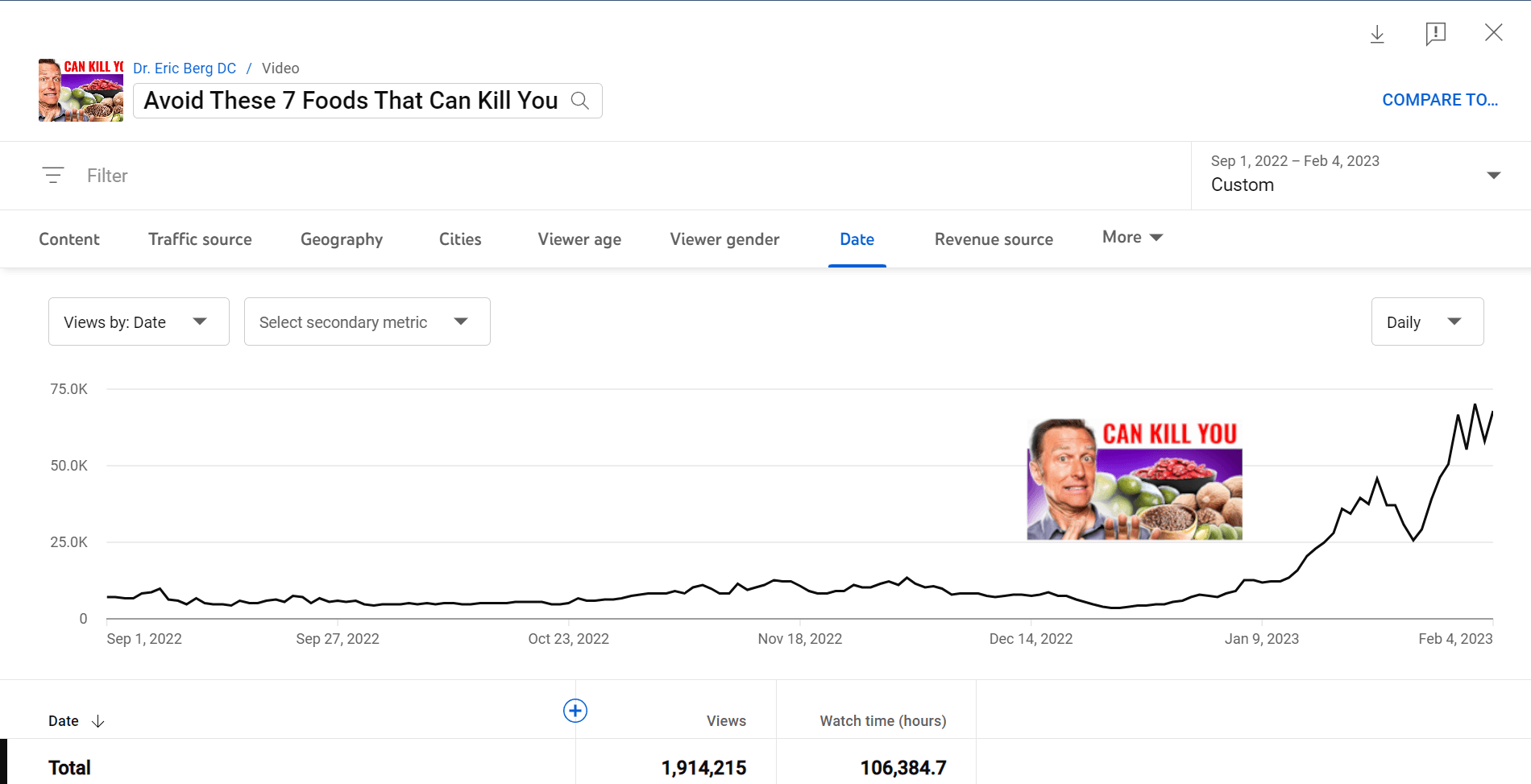This screenshot has height=784, width=1531.
Task: Open the video thumbnail in header
Action: (x=81, y=90)
